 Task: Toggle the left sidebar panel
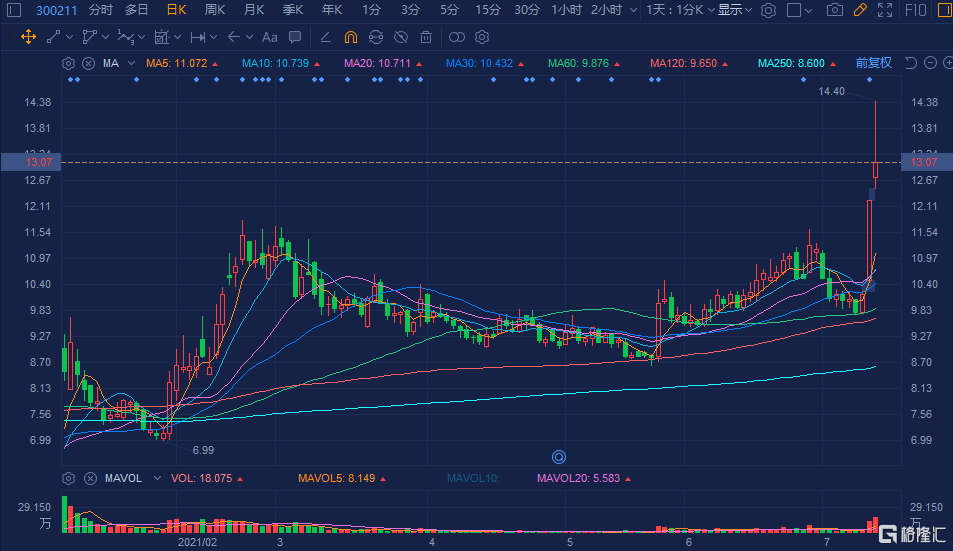coord(12,10)
